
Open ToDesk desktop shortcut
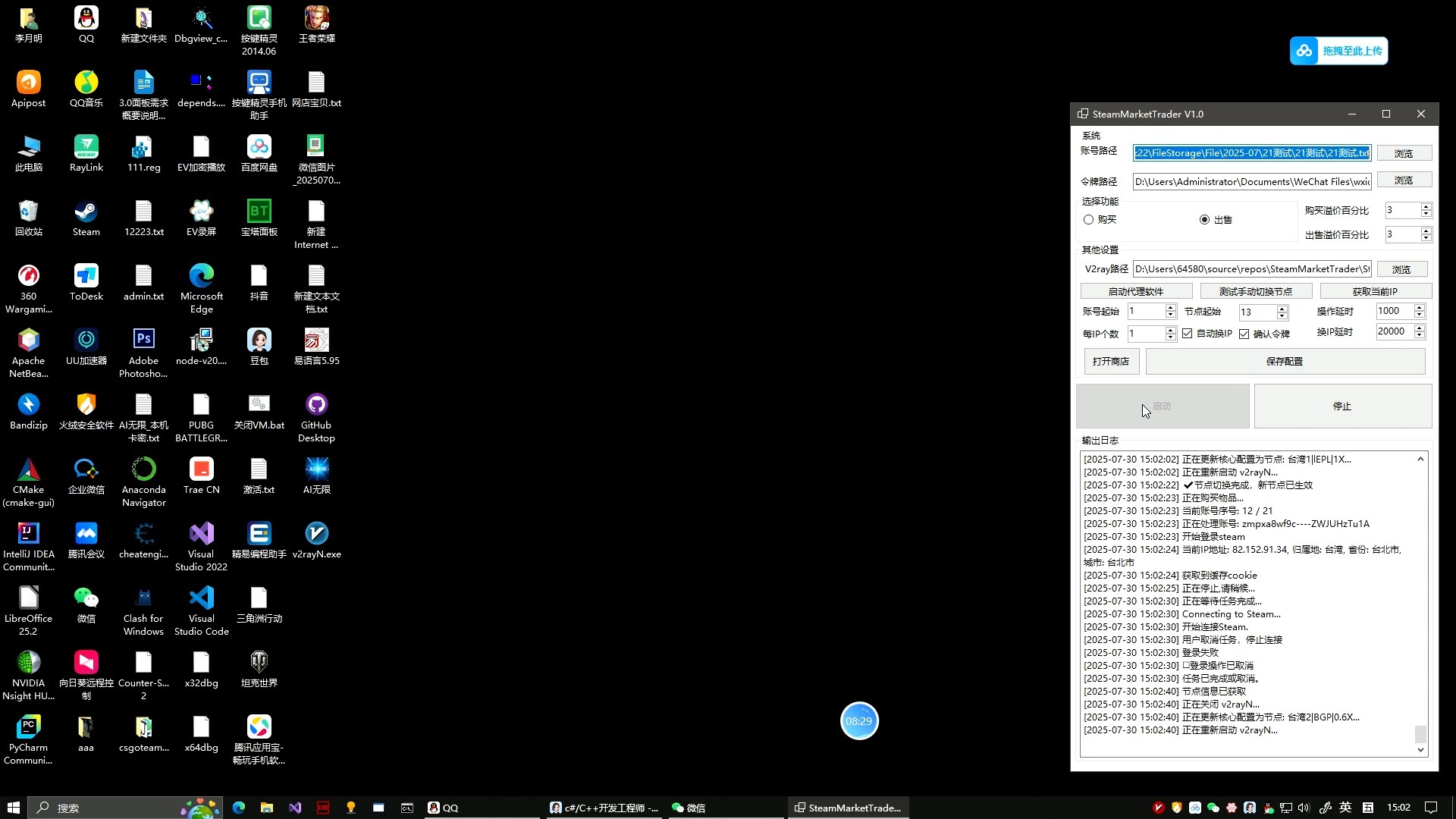[x=86, y=283]
